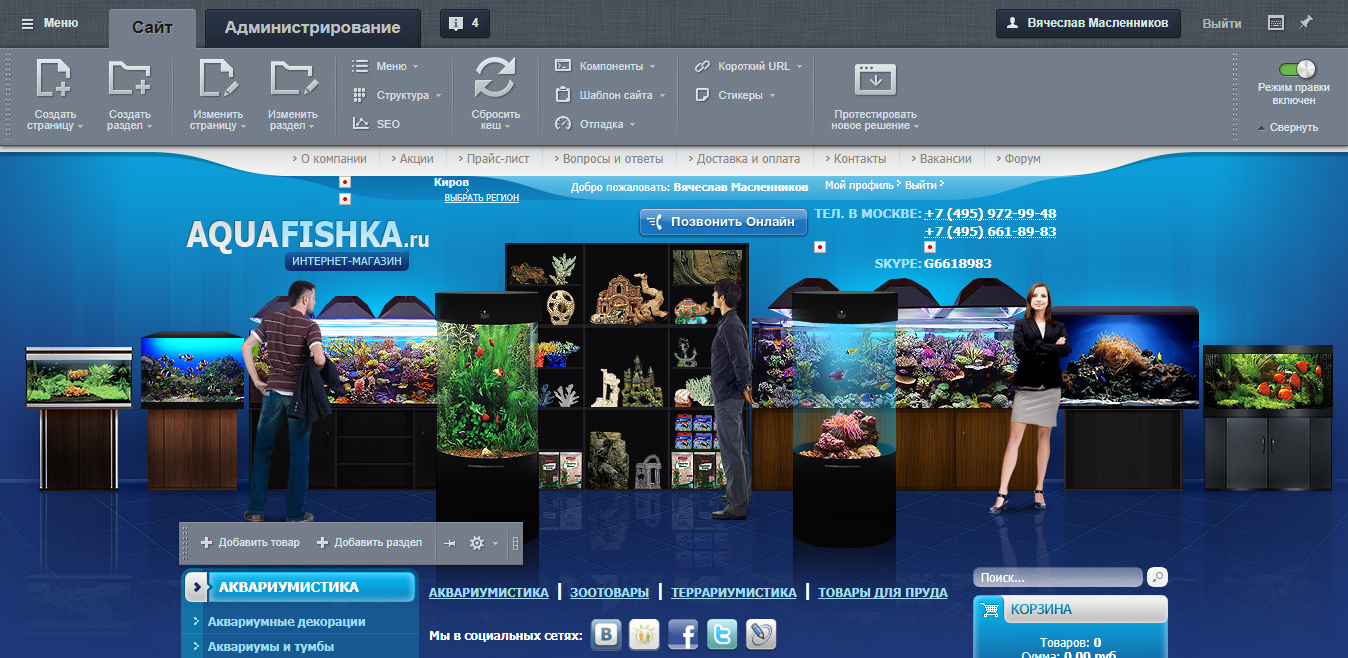1348x658 pixels.
Task: Expand Протестировать новое решение dropdown arrow
Action: coord(915,127)
